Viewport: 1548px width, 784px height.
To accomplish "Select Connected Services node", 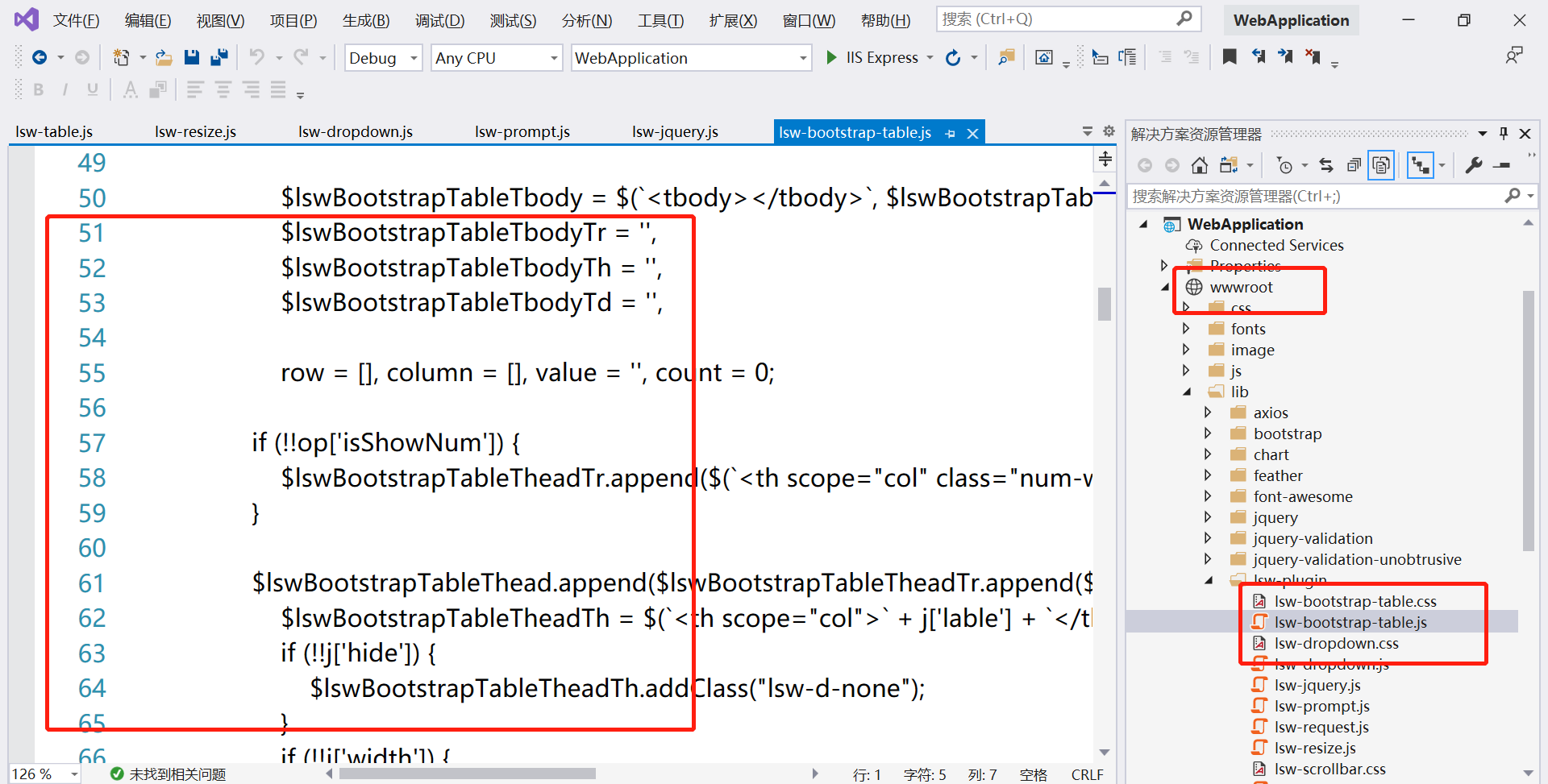I will pyautogui.click(x=1276, y=245).
